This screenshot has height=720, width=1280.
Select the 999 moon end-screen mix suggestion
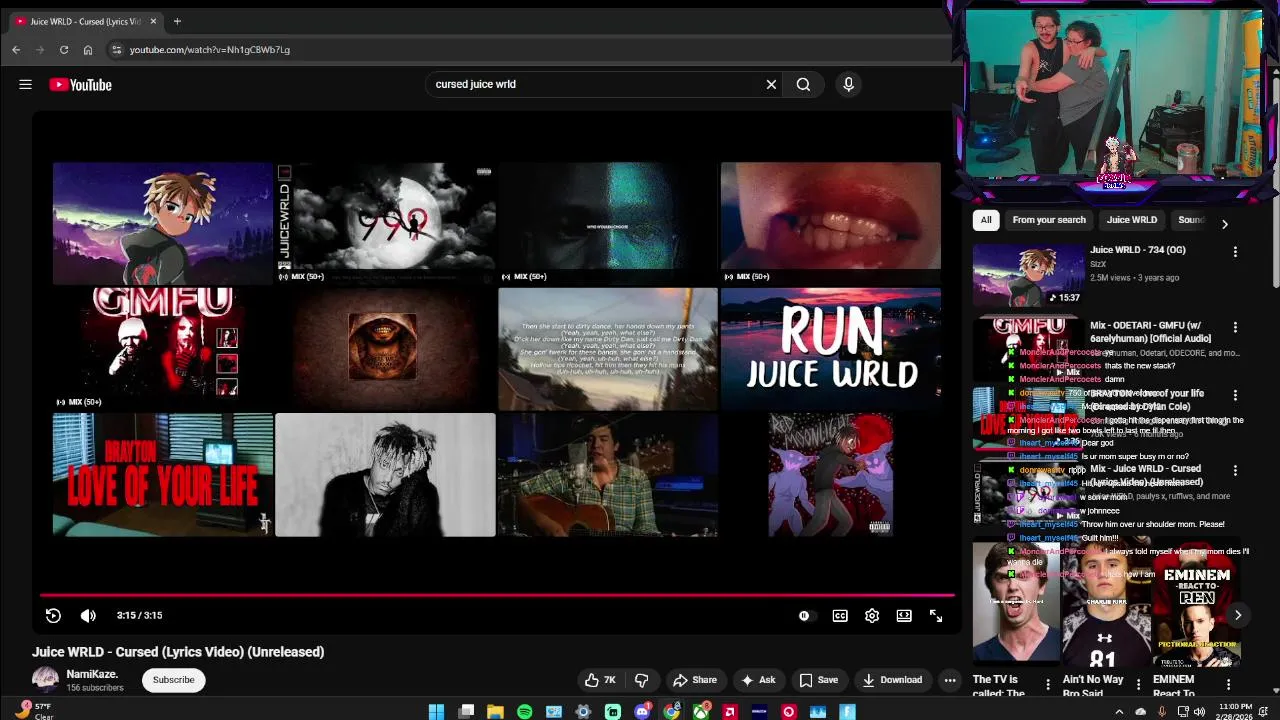click(385, 223)
